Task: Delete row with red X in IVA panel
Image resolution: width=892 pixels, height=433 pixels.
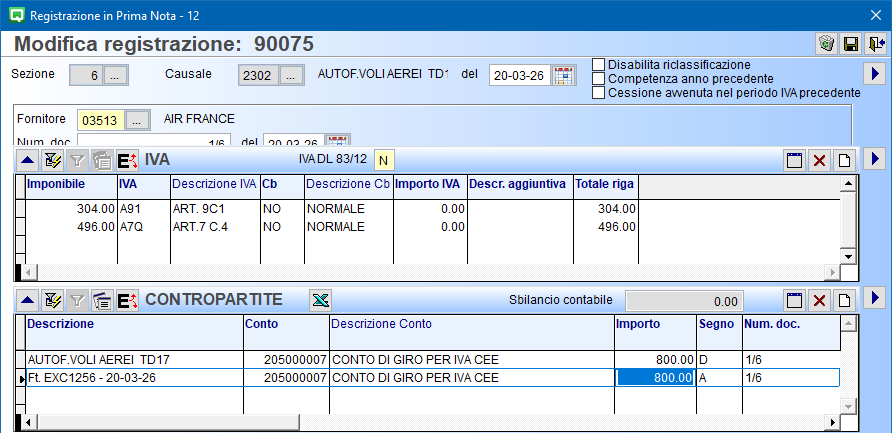Action: (819, 160)
